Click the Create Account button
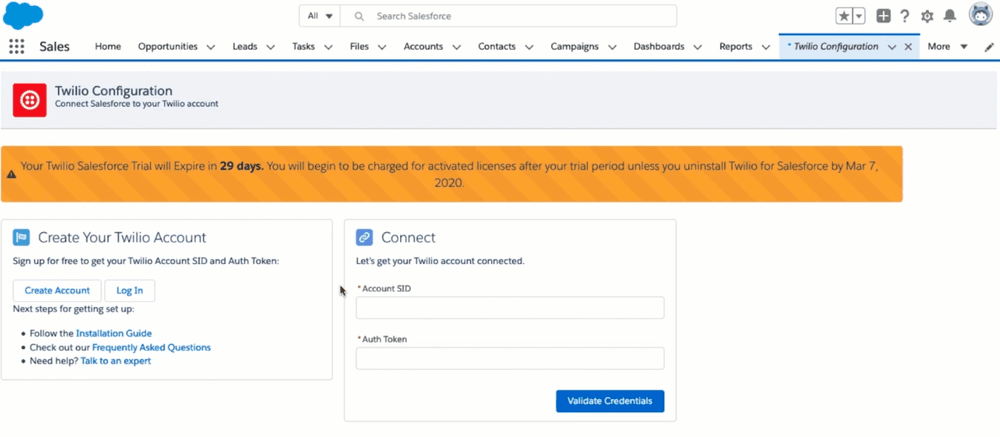The height and width of the screenshot is (437, 1000). coord(57,291)
